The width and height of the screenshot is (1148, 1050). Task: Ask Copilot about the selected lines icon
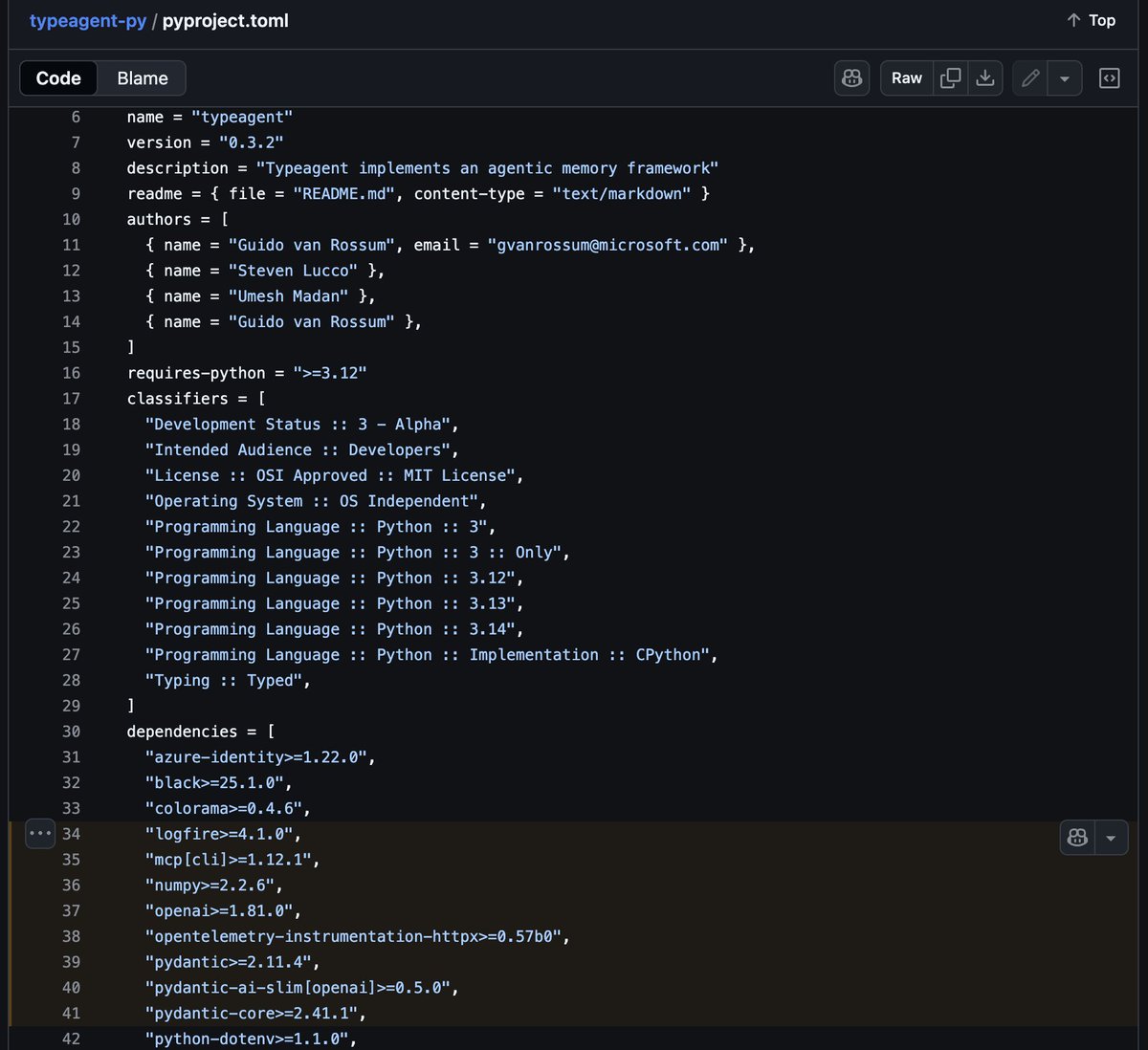(1077, 838)
